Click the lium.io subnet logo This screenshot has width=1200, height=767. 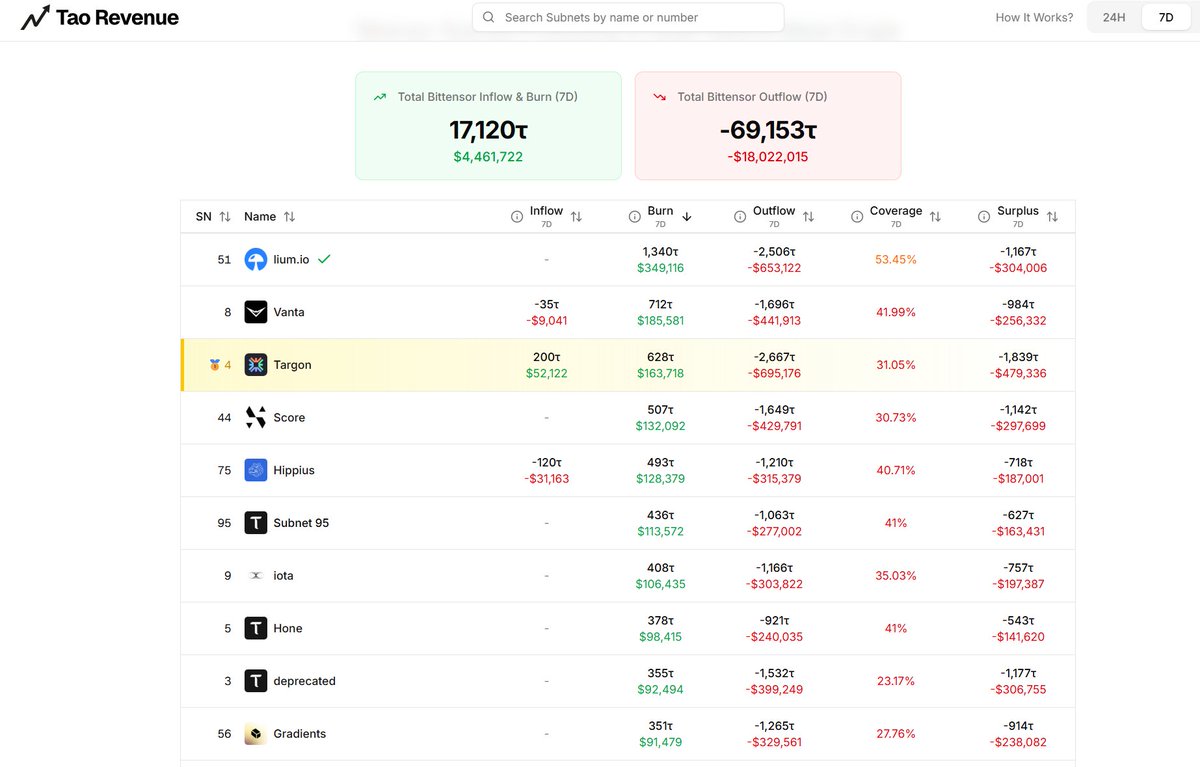click(x=256, y=260)
